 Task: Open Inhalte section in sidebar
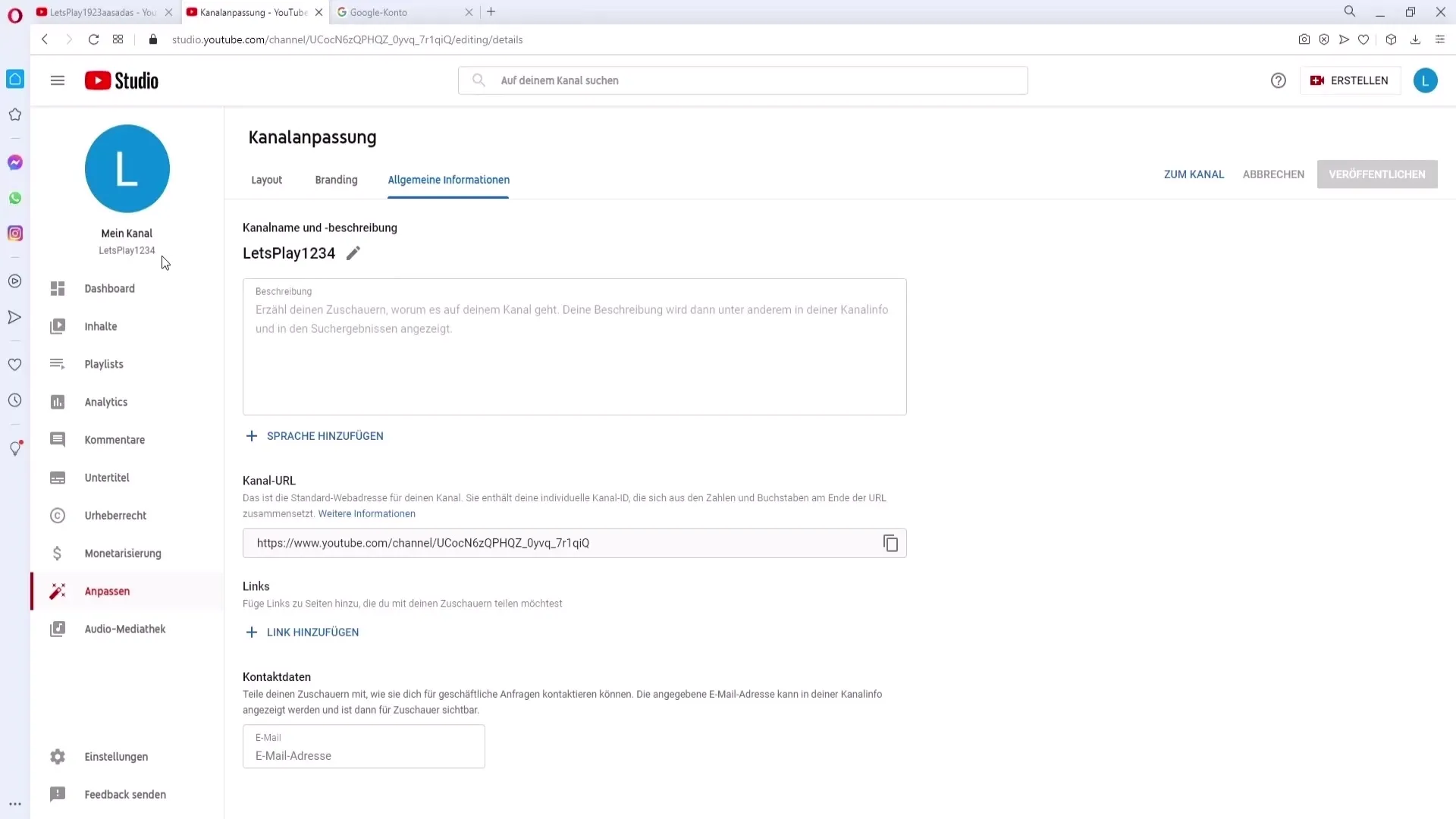[100, 326]
